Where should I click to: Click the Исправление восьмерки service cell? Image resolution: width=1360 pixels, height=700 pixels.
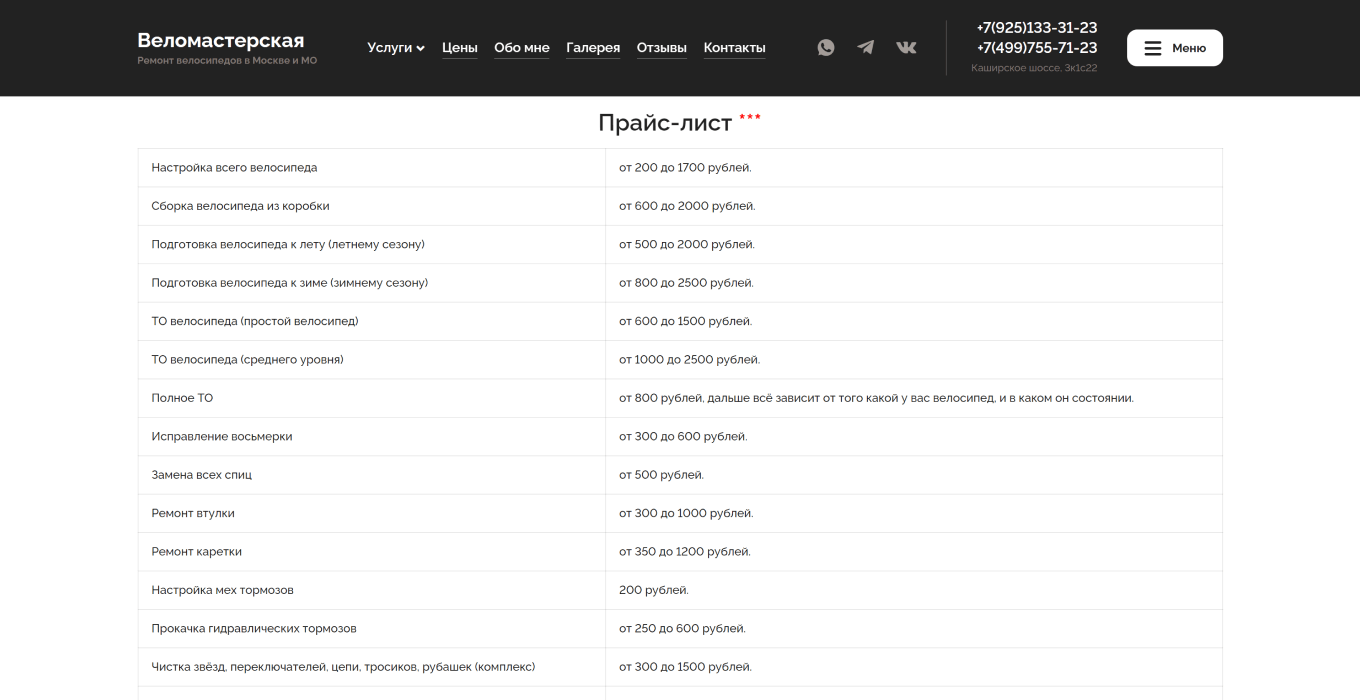(x=222, y=436)
